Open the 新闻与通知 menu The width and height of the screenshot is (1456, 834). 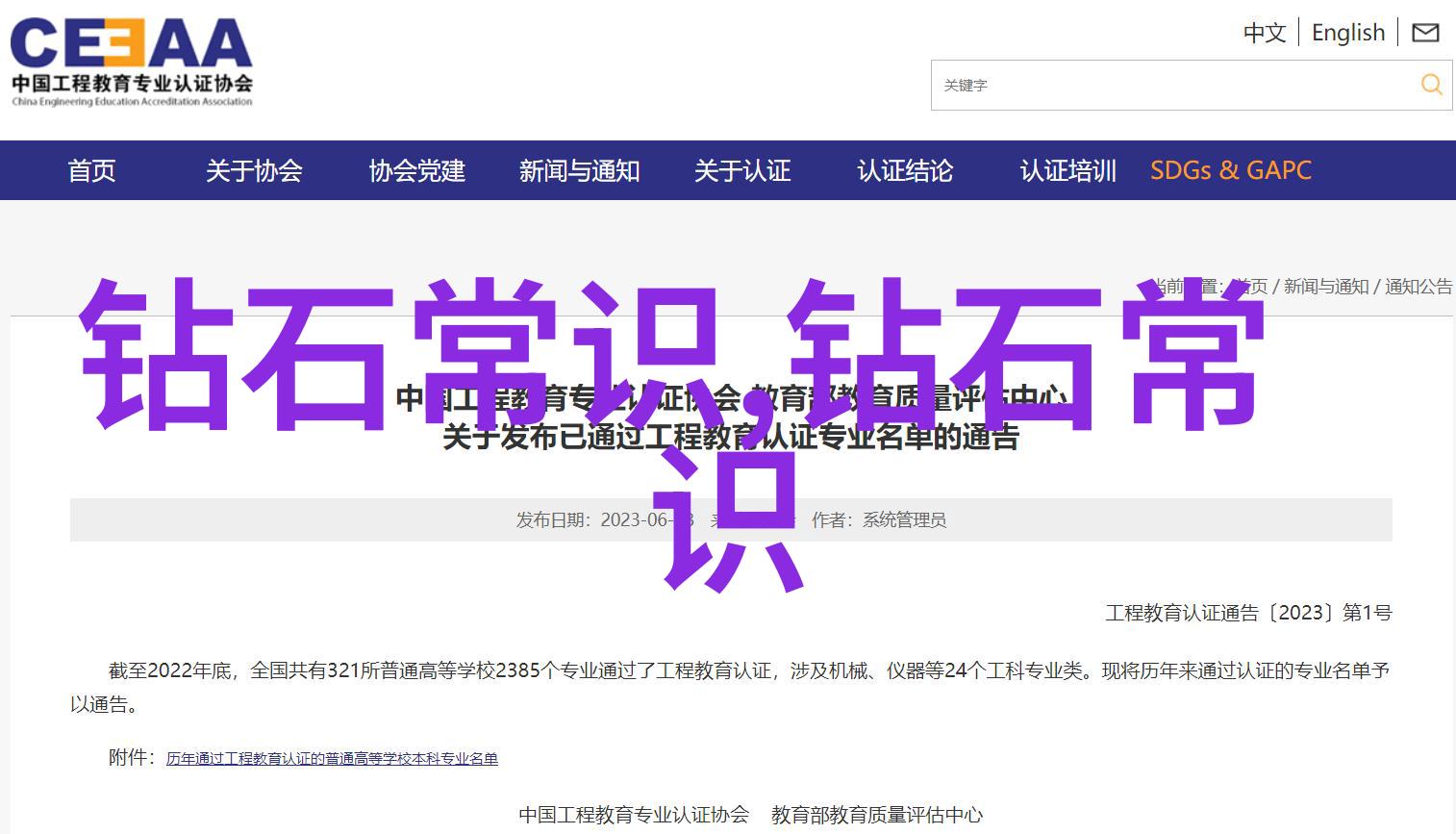[x=579, y=170]
